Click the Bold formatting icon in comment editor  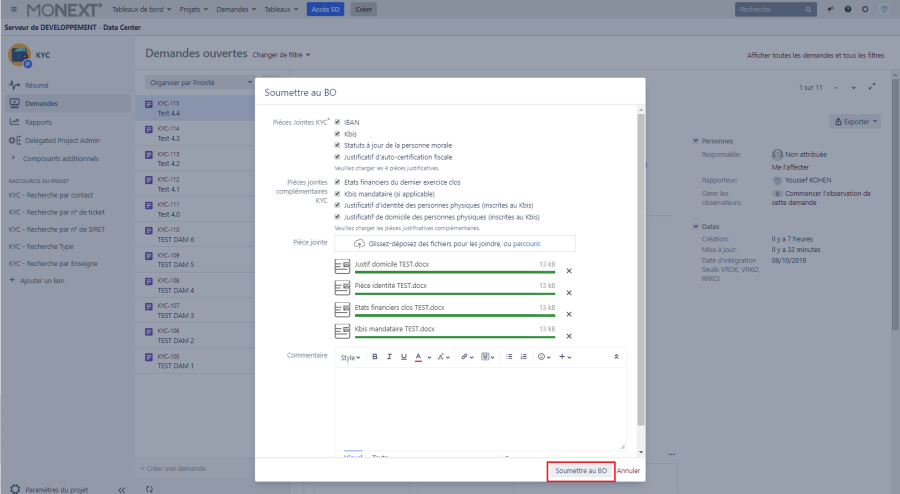(375, 357)
